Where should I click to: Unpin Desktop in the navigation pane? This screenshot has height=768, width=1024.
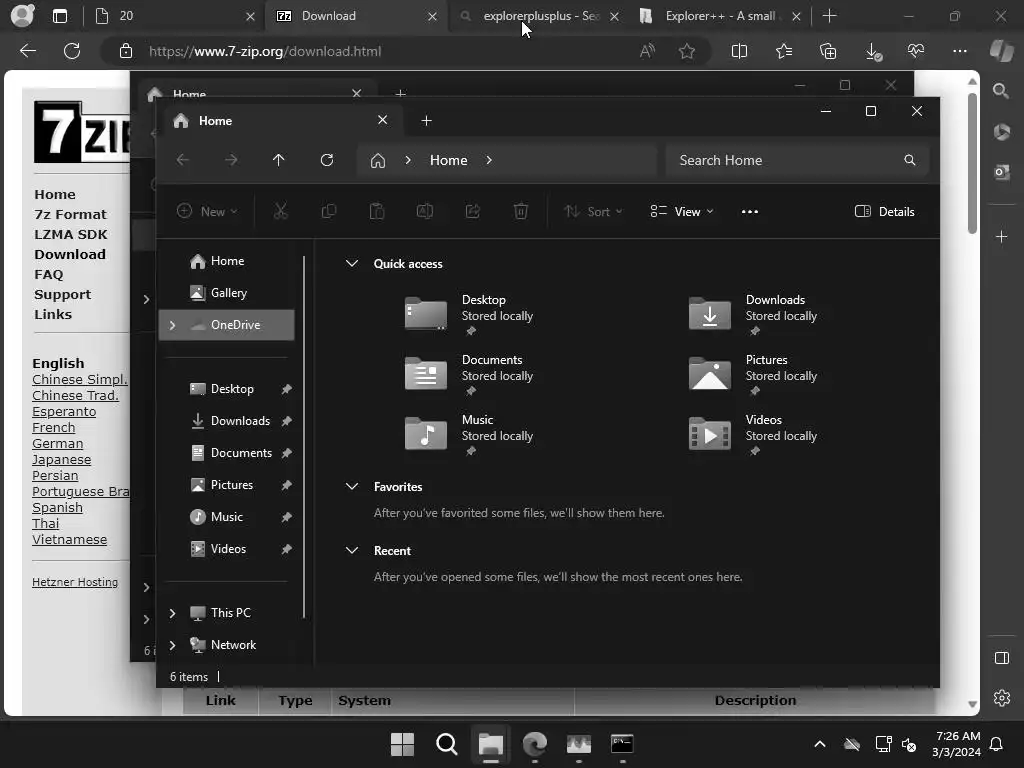coord(286,389)
